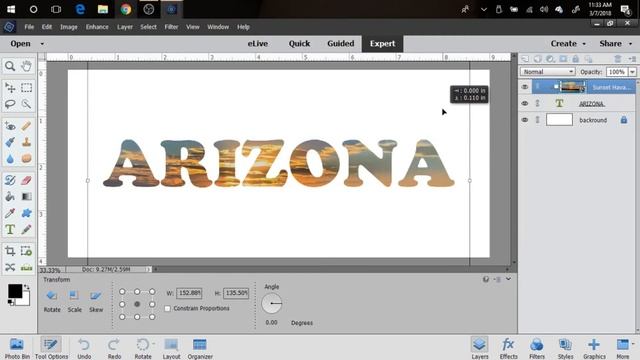The width and height of the screenshot is (640, 360).
Task: Delete layer with trash icon
Action: point(618,59)
